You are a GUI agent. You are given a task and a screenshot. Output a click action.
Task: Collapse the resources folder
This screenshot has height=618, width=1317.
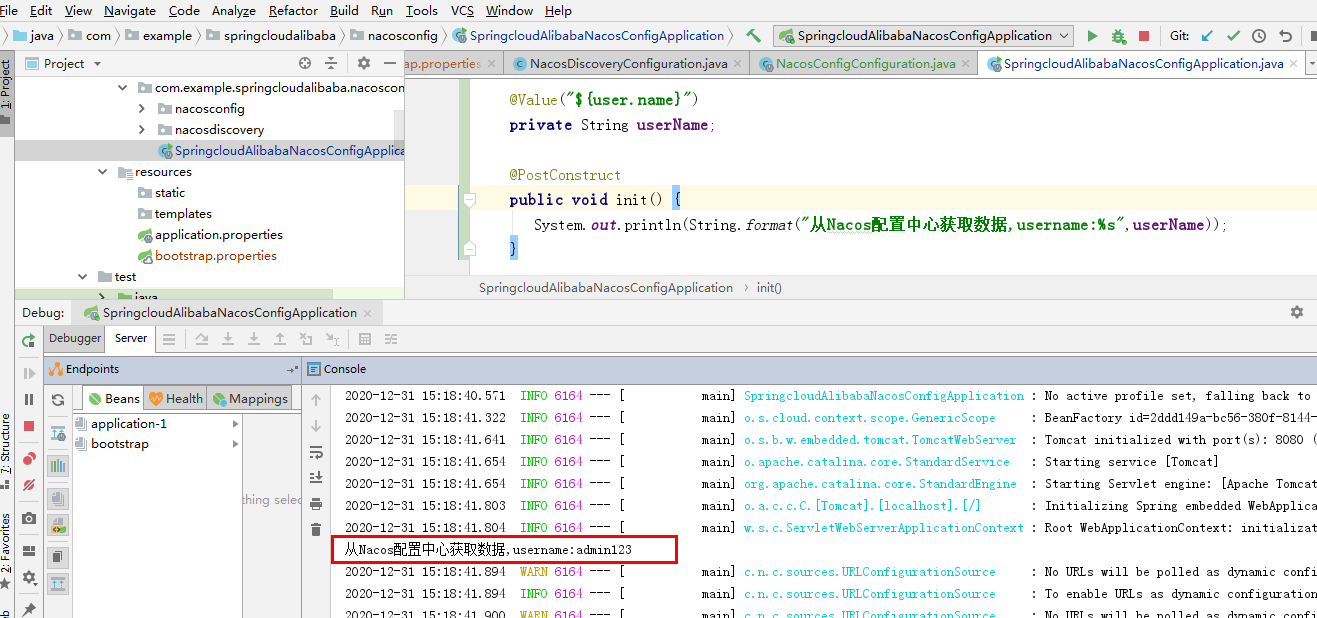[x=103, y=172]
